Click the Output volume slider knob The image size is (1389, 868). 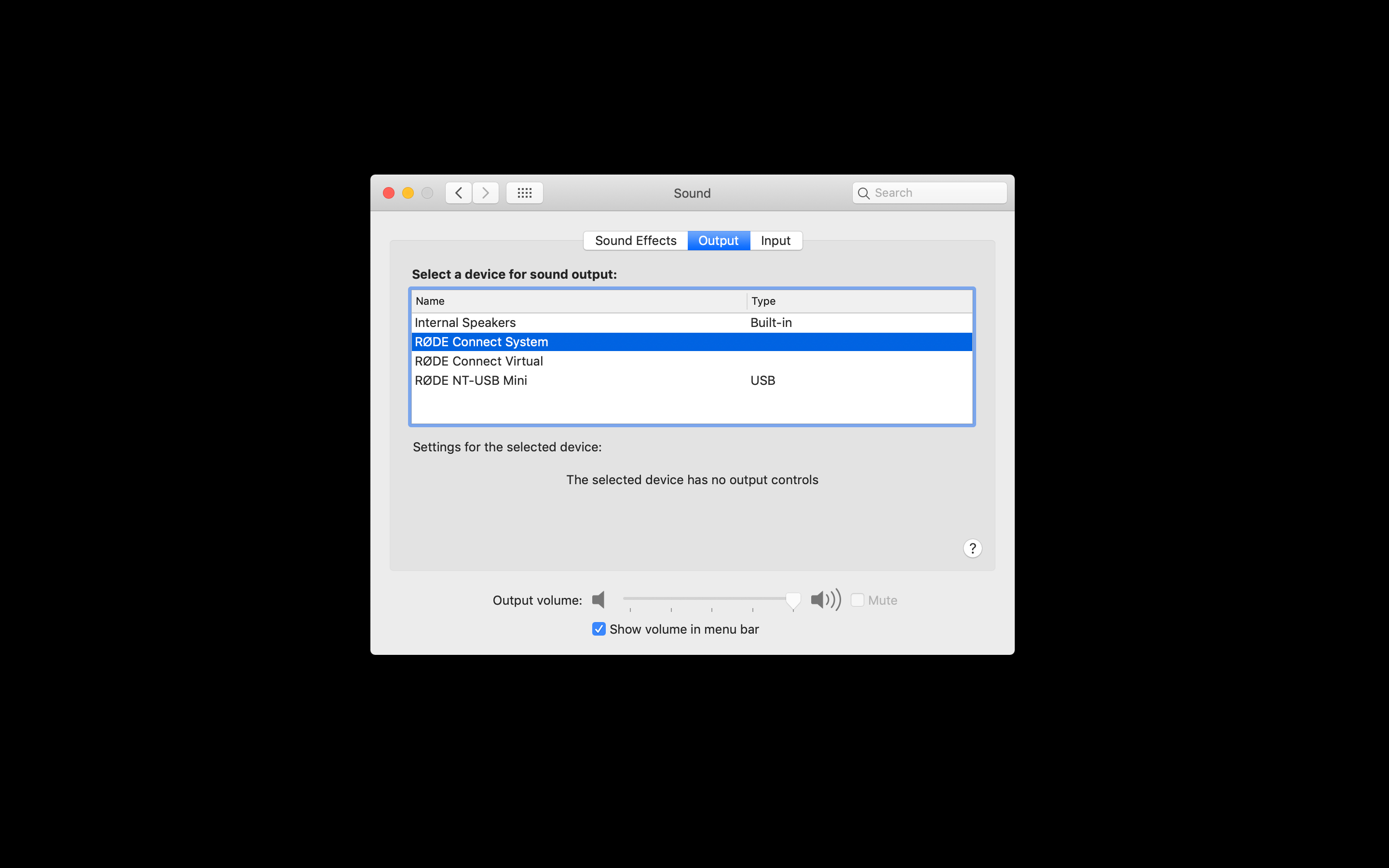pos(793,600)
